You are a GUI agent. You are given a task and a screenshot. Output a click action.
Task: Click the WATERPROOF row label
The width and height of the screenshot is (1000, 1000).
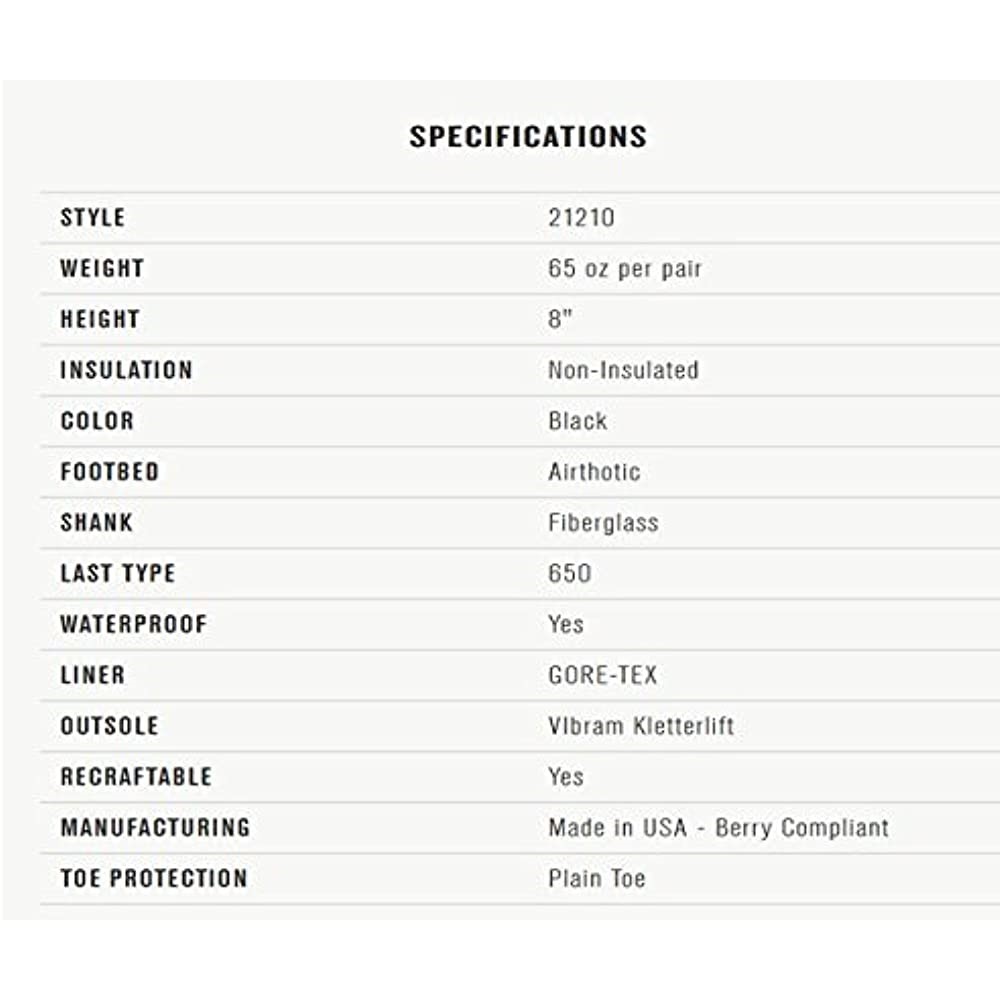(x=133, y=625)
